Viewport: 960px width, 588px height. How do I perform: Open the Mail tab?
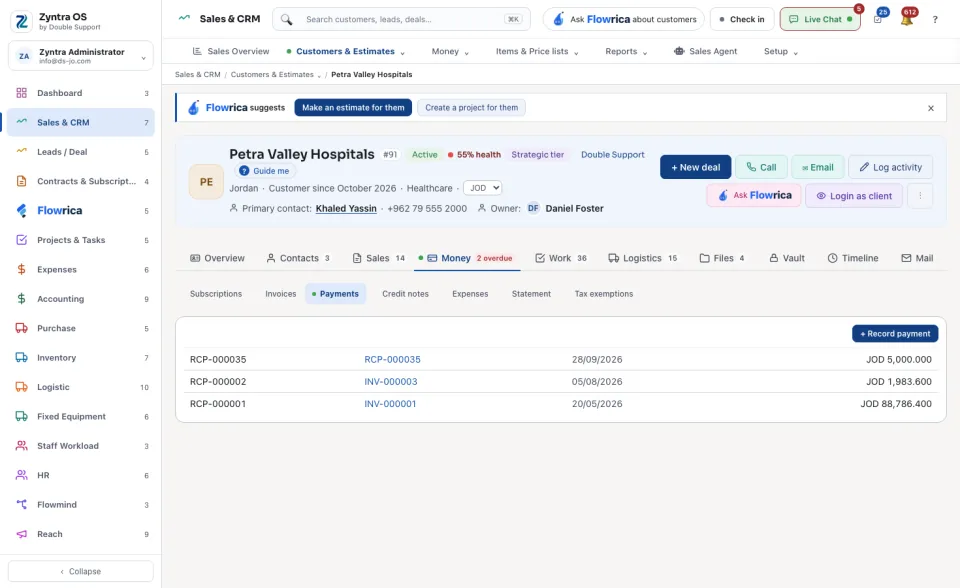tap(917, 258)
